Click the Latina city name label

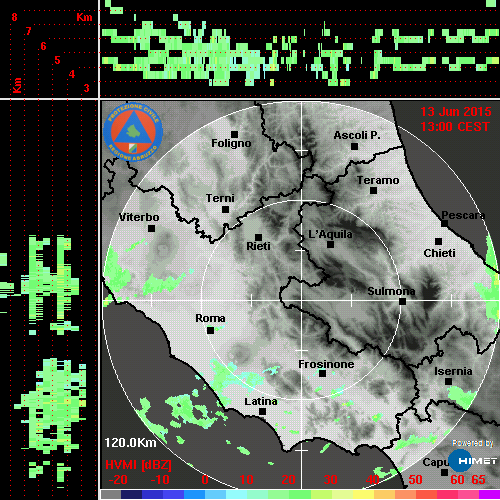pos(261,402)
